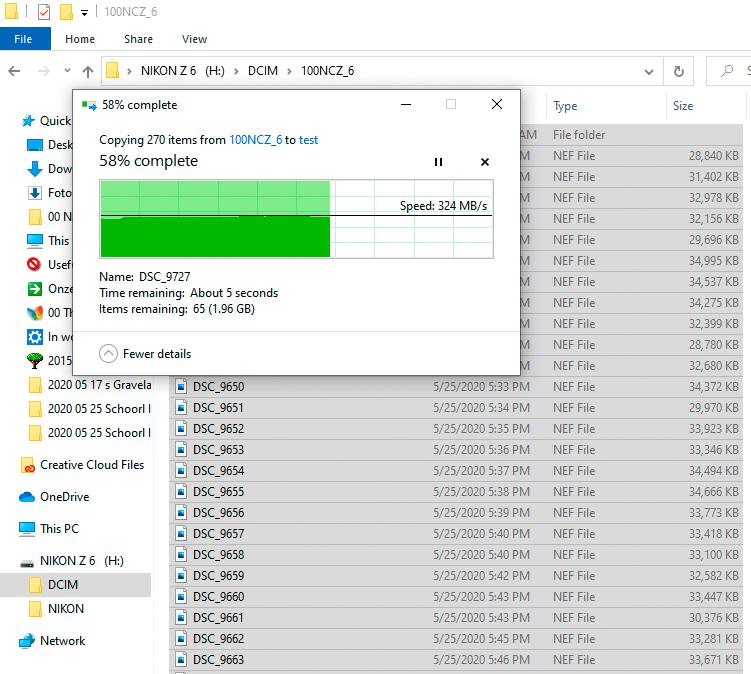Open the Customize Quick Access Toolbar dropdown
The height and width of the screenshot is (674, 751).
84,12
